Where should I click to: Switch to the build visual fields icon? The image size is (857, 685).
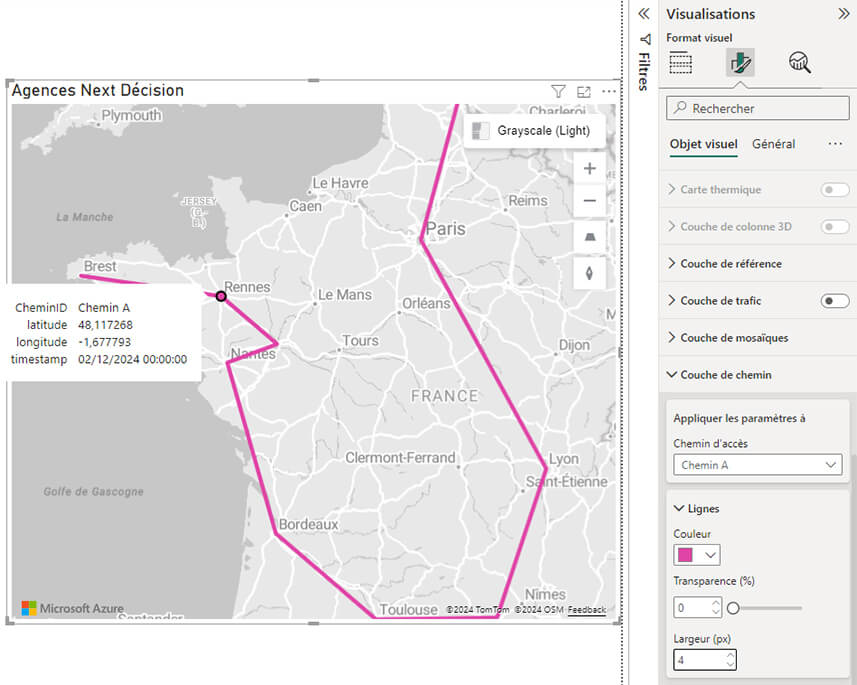click(681, 62)
